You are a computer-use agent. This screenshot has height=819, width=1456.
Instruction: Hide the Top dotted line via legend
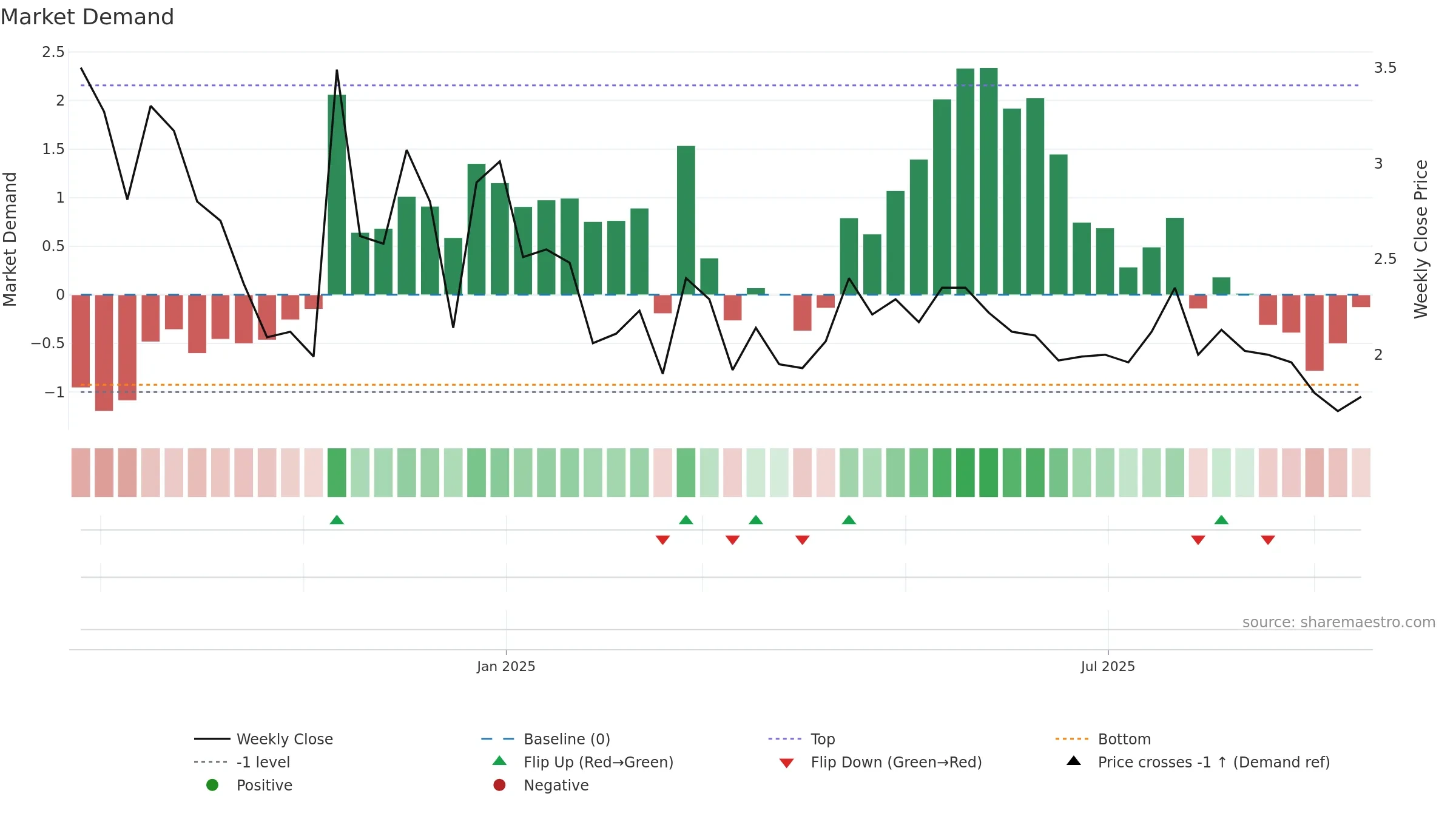tap(801, 739)
